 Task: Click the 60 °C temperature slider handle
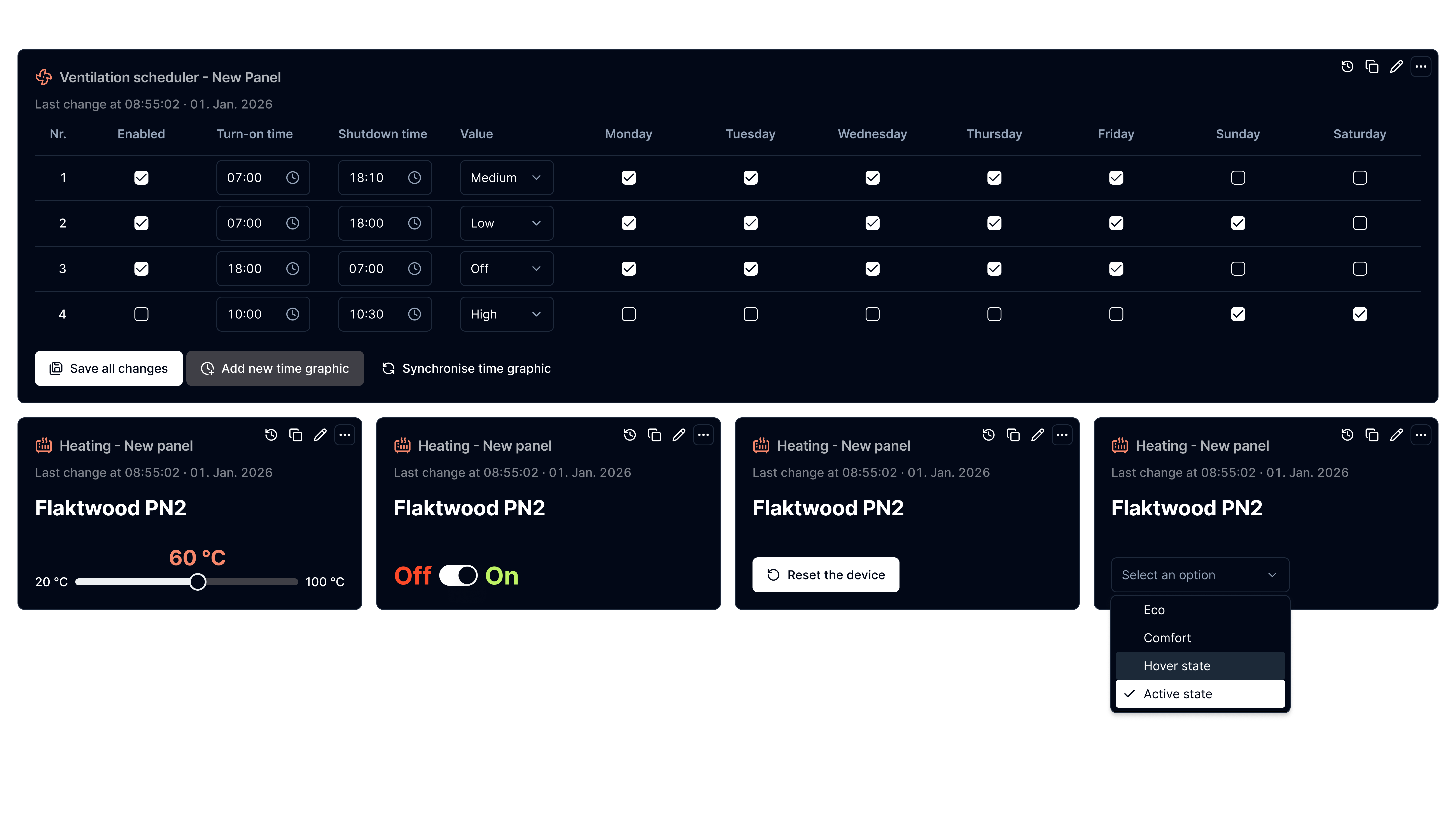coord(198,582)
